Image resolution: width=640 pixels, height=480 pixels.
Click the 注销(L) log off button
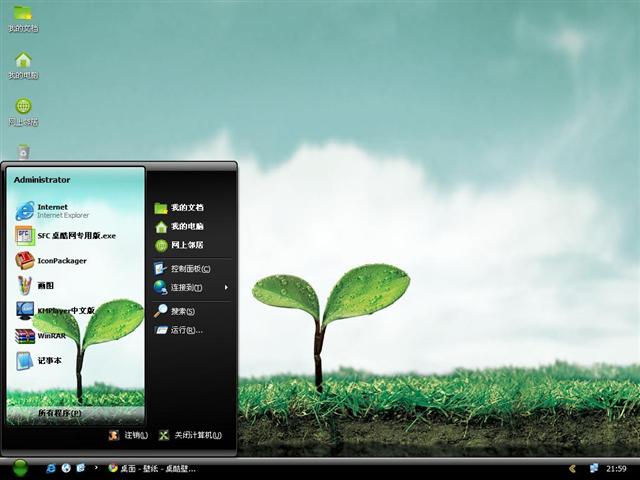(x=128, y=435)
